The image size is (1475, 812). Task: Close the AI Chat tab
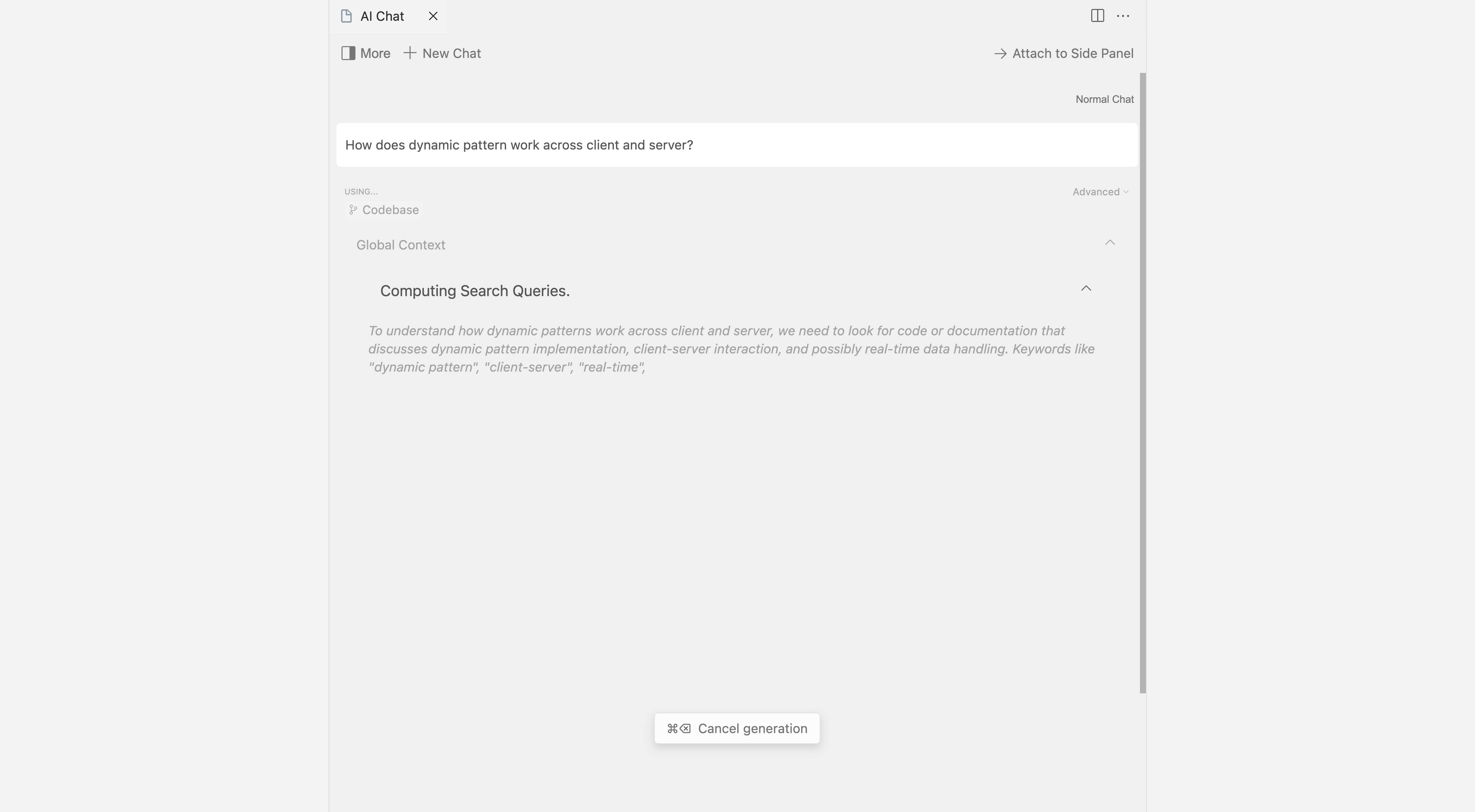point(433,16)
